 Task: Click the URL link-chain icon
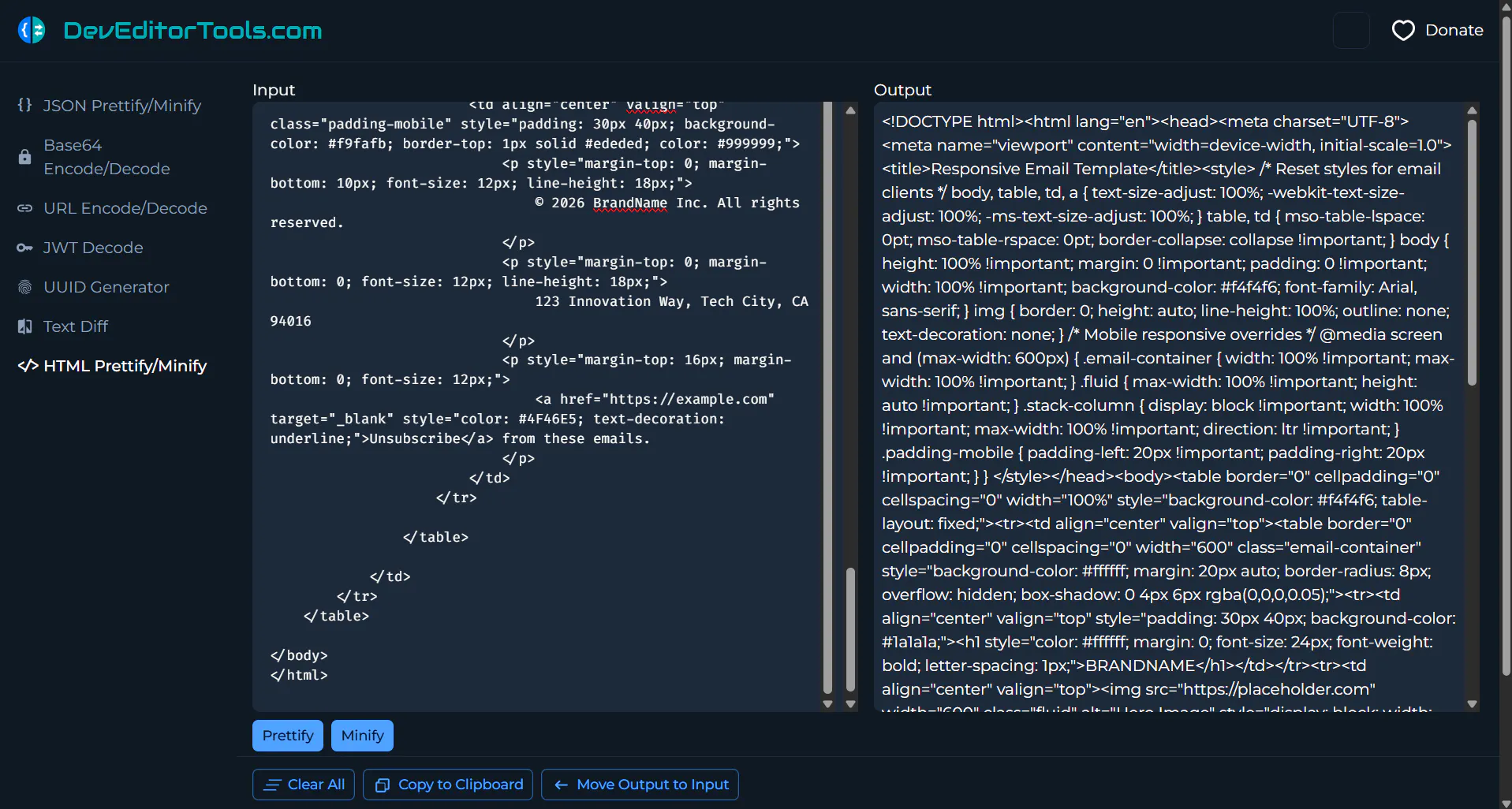(25, 208)
